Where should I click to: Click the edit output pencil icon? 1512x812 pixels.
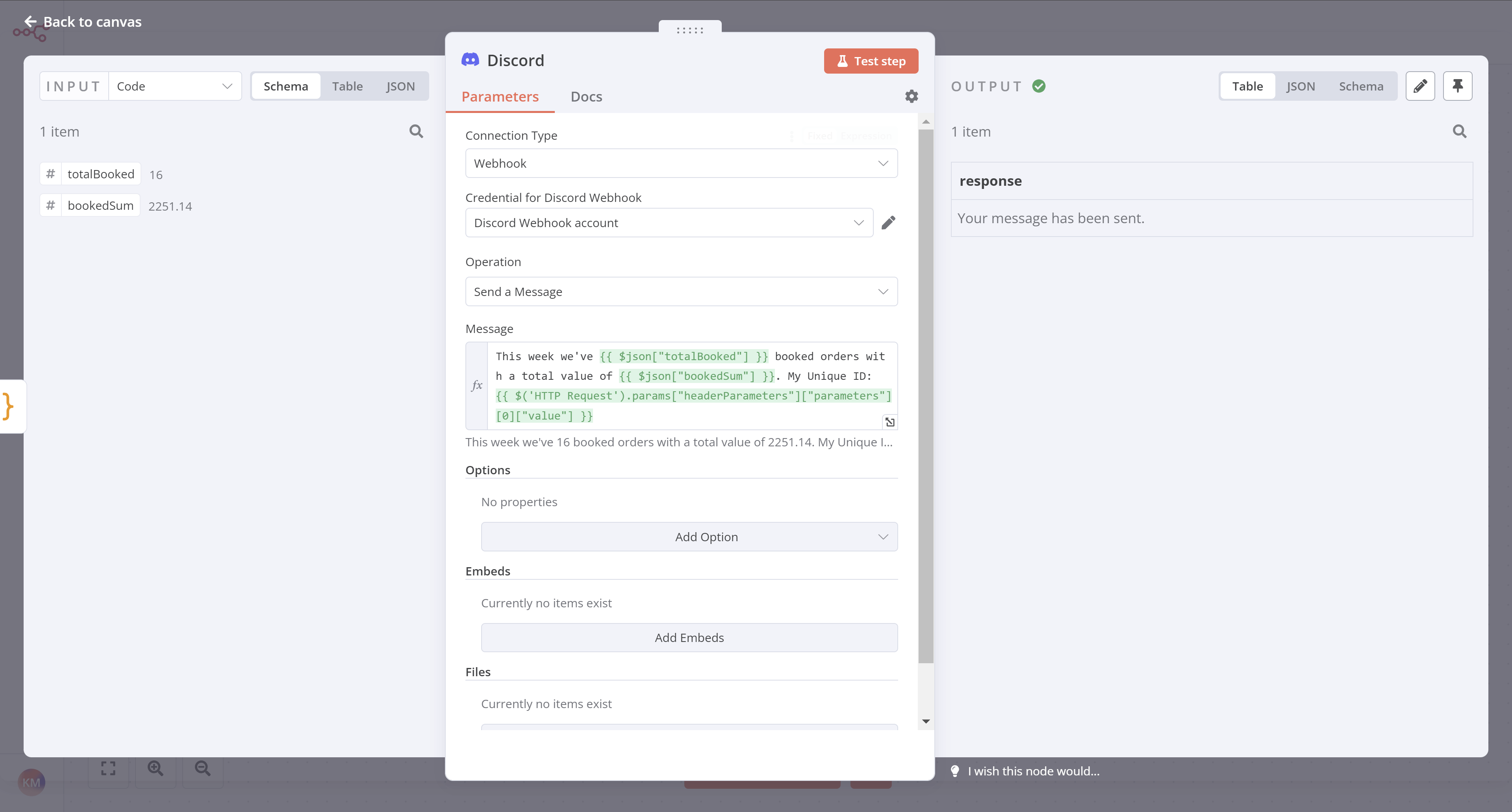tap(1421, 86)
